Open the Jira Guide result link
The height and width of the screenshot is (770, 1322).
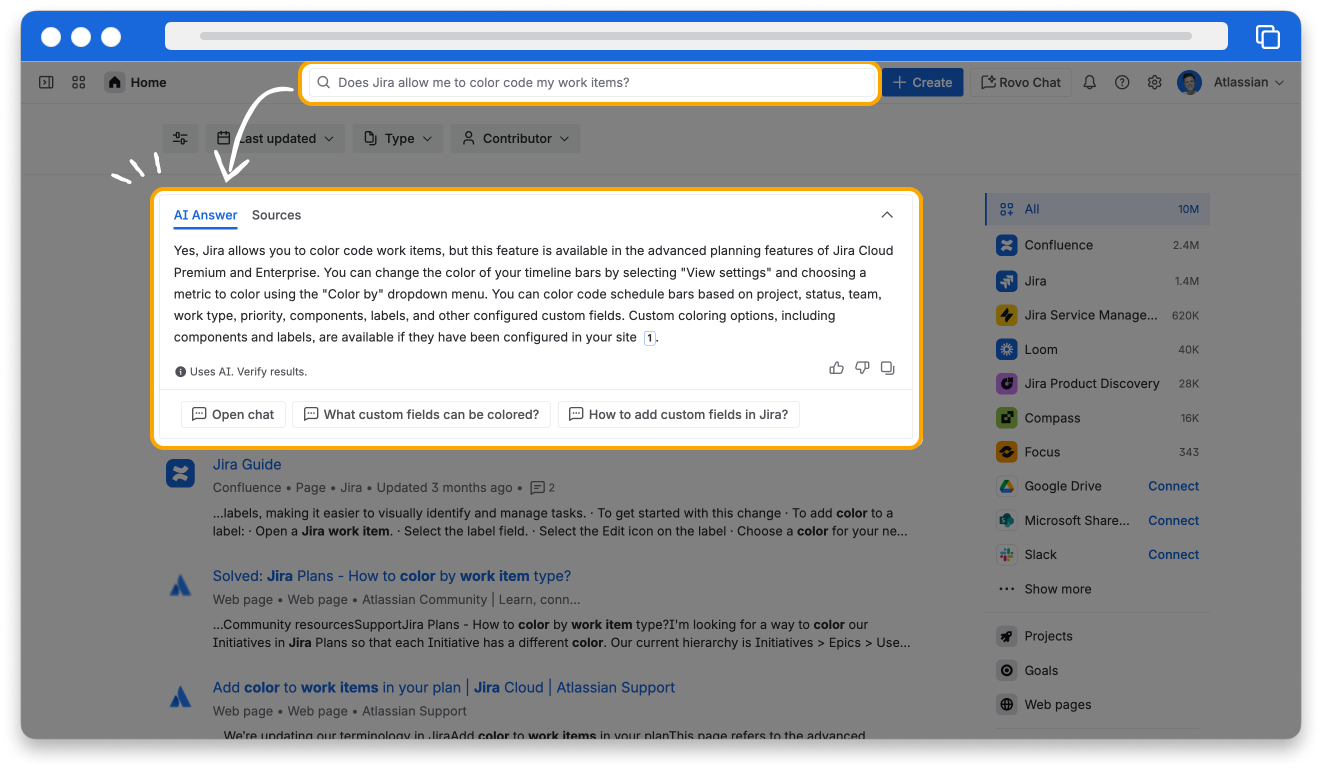[247, 465]
